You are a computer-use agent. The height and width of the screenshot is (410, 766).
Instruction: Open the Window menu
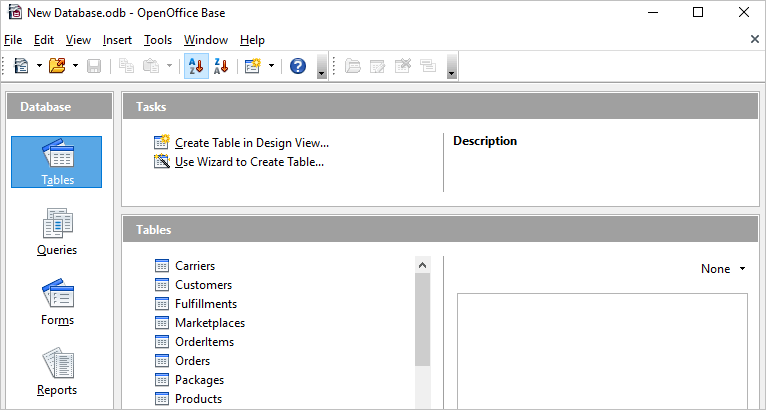pos(206,40)
